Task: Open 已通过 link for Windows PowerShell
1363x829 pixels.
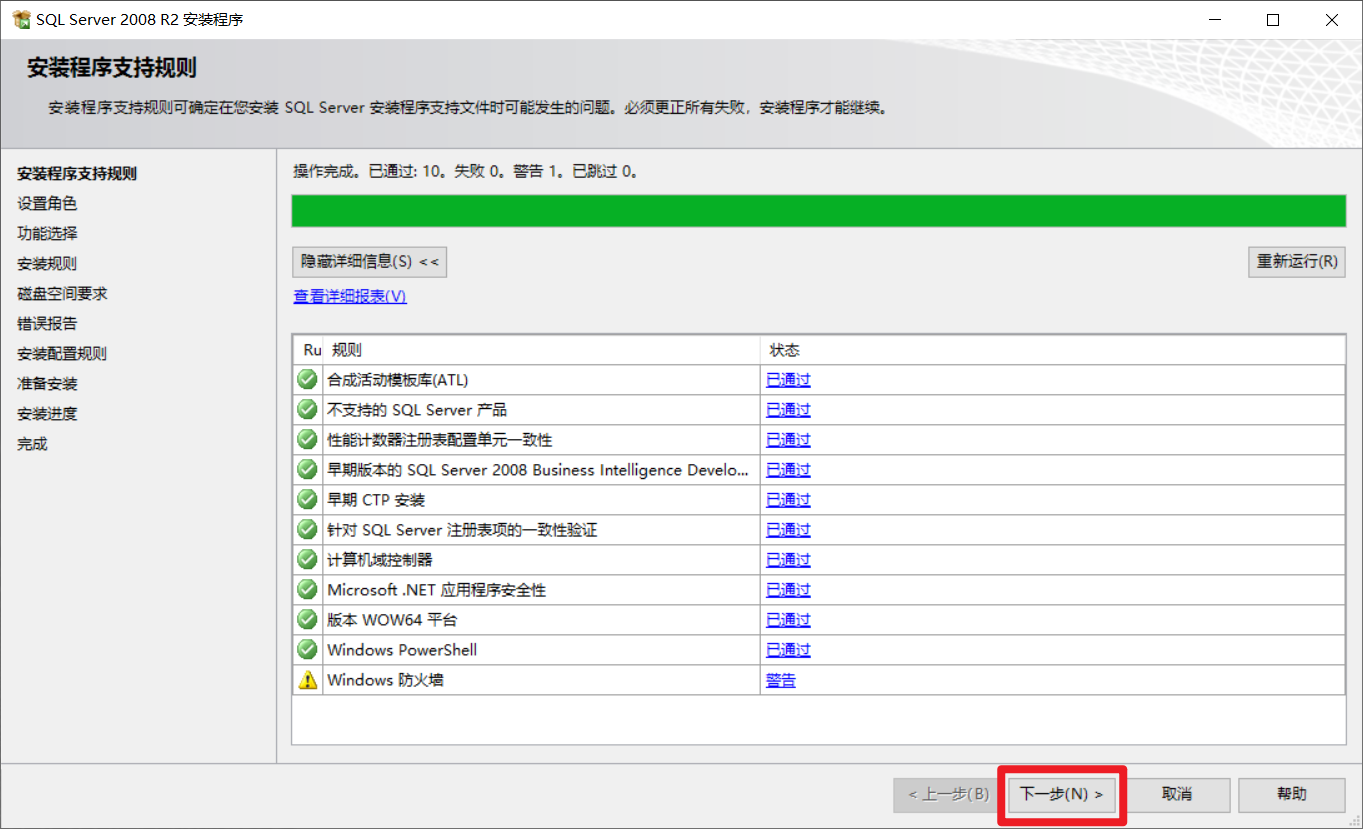Action: click(x=788, y=650)
